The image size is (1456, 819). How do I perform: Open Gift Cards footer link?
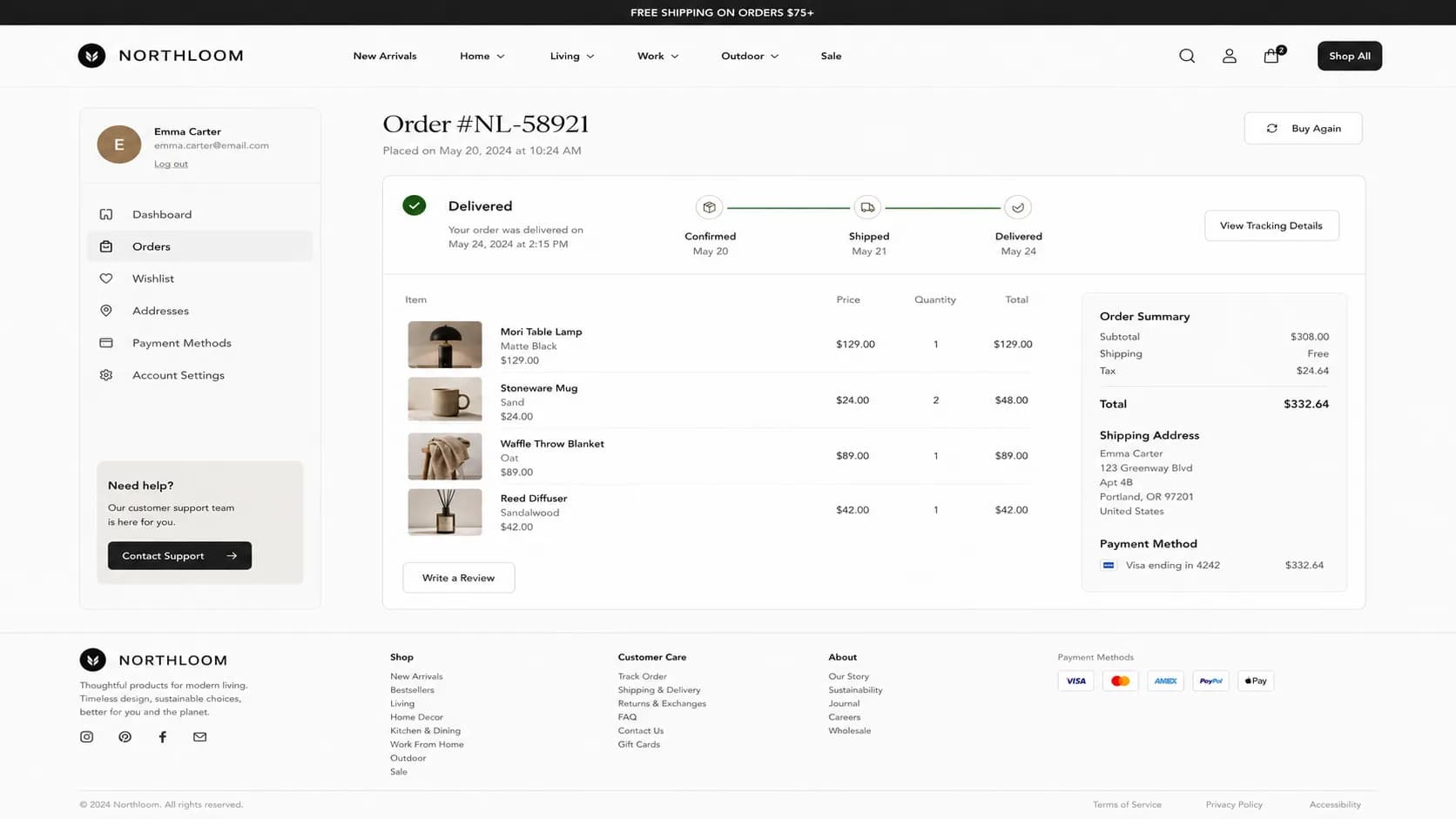tap(638, 744)
